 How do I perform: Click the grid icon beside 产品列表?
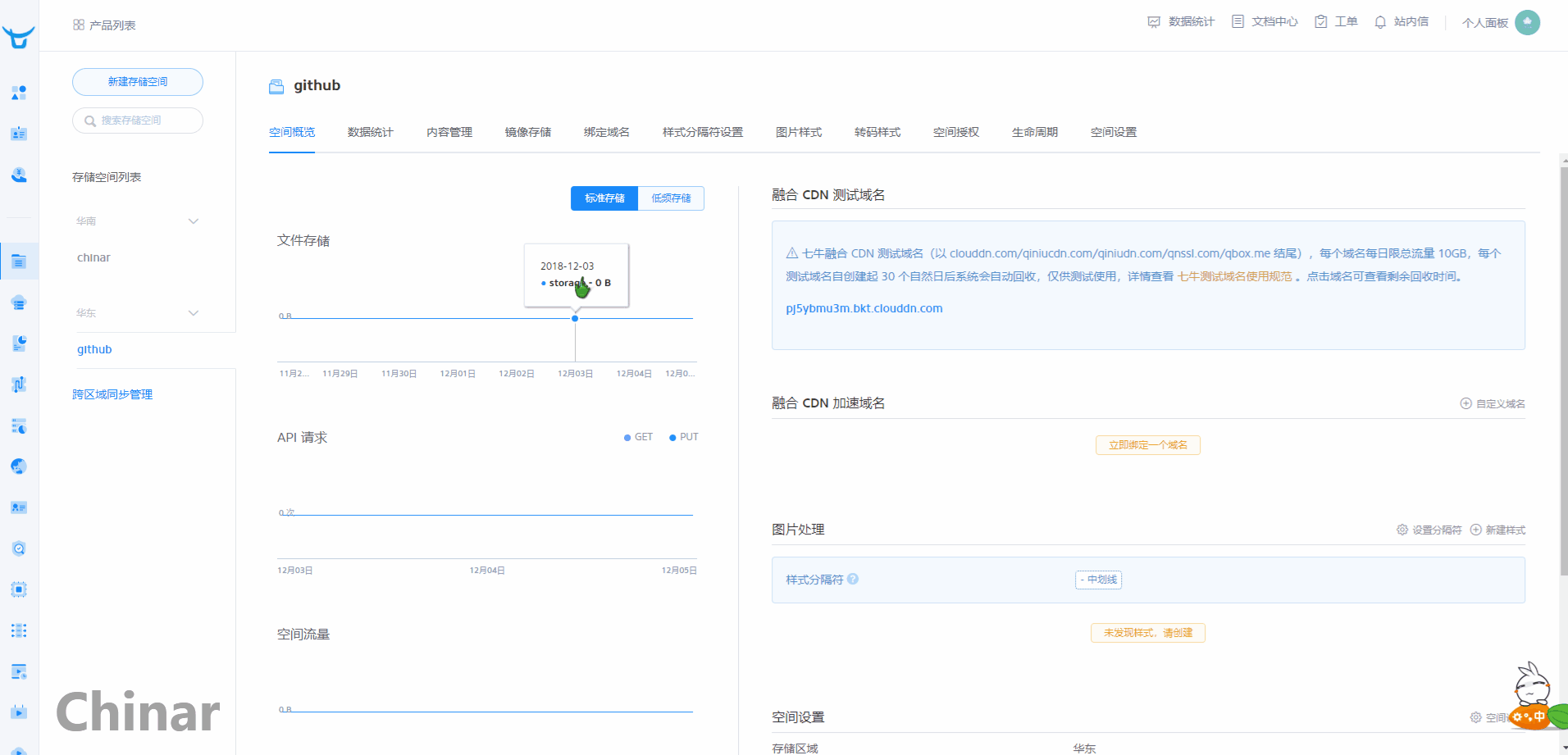pyautogui.click(x=79, y=25)
